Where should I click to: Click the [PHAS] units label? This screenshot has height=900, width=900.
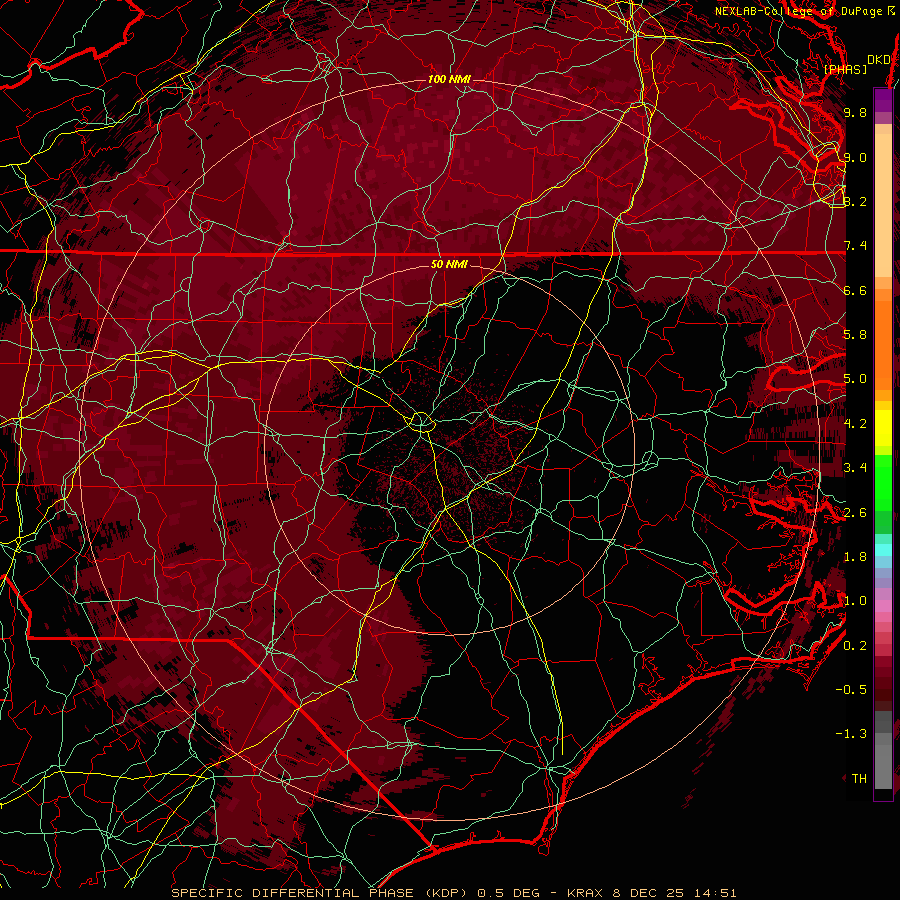click(x=845, y=70)
